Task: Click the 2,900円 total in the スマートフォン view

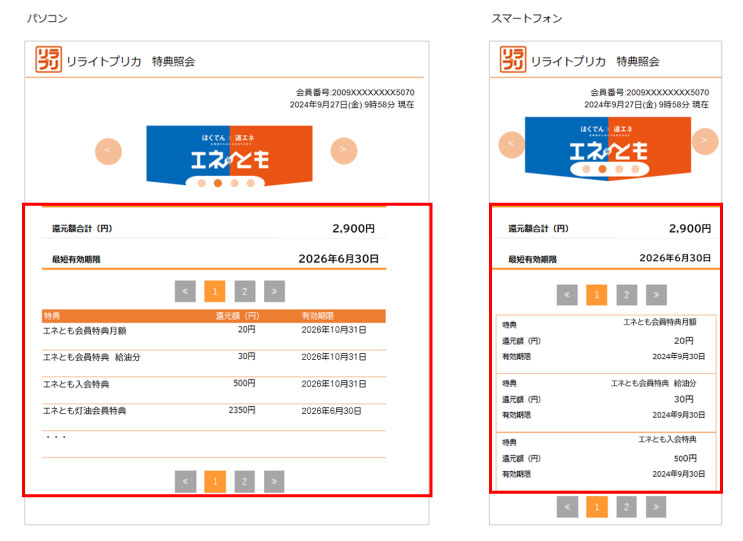Action: [x=690, y=228]
